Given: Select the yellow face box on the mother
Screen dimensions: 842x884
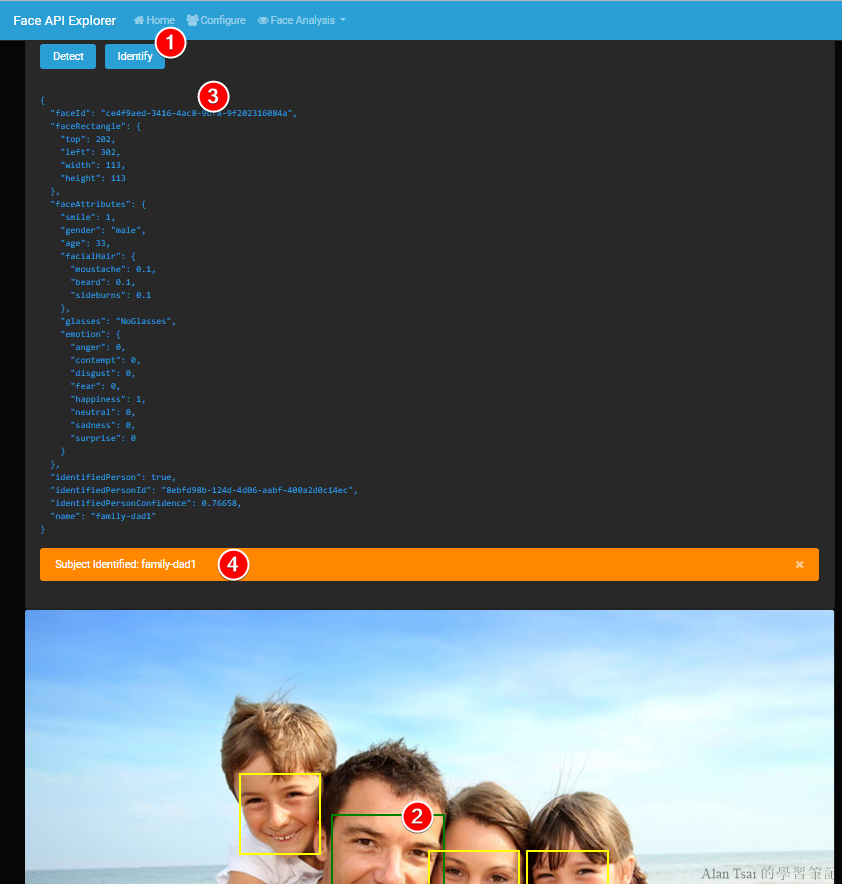Looking at the screenshot, I should [474, 867].
